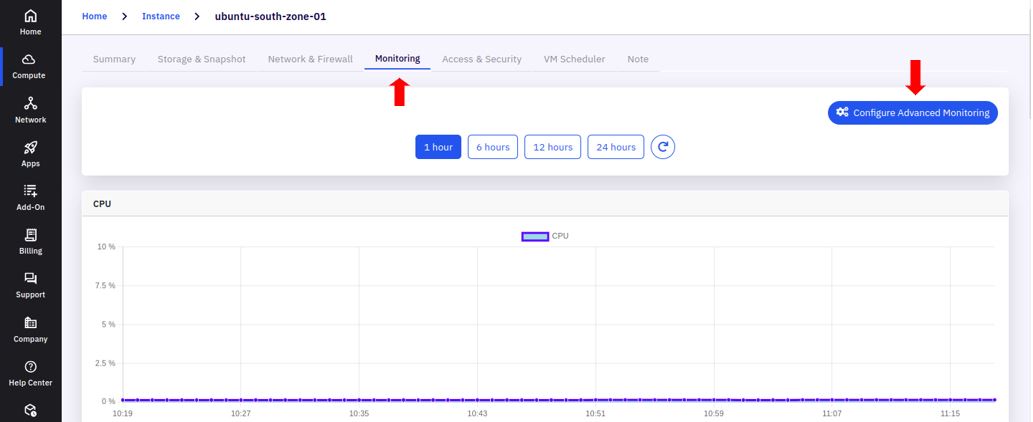Go to Instance breadcrumb link

(161, 16)
